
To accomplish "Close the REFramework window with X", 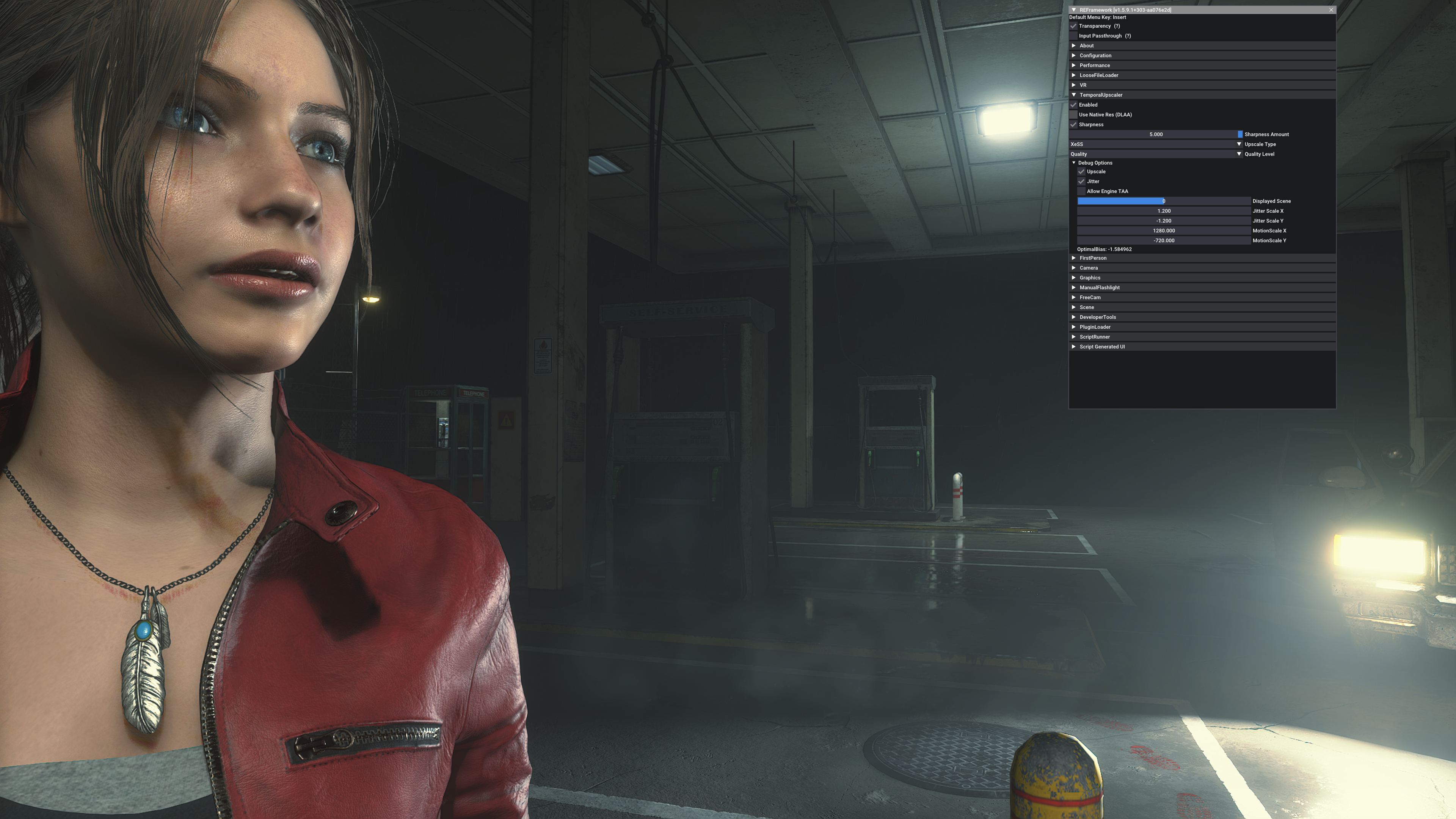I will [1331, 9].
